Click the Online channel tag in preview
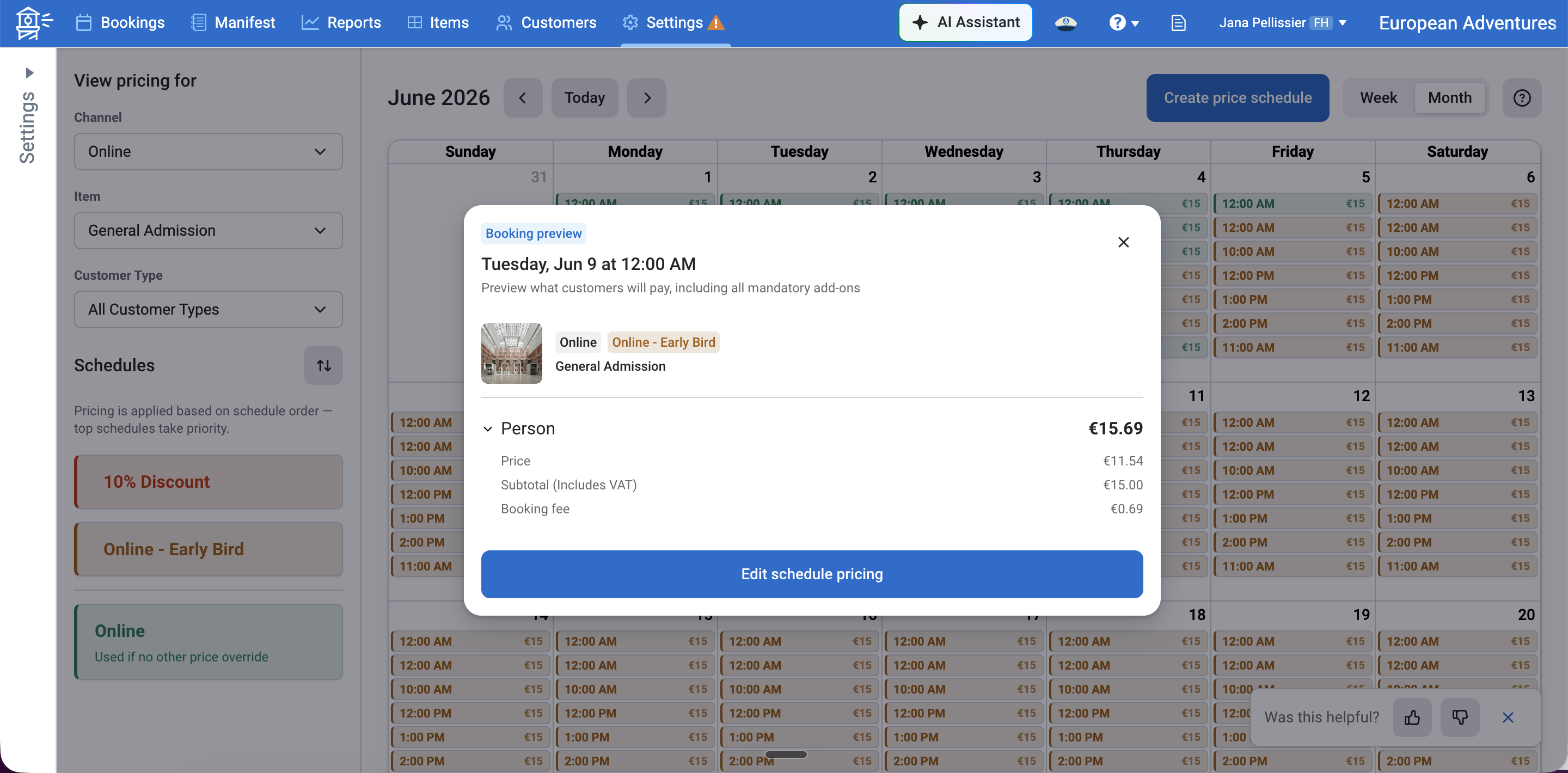Screen dimensions: 1568x773 tap(578, 342)
